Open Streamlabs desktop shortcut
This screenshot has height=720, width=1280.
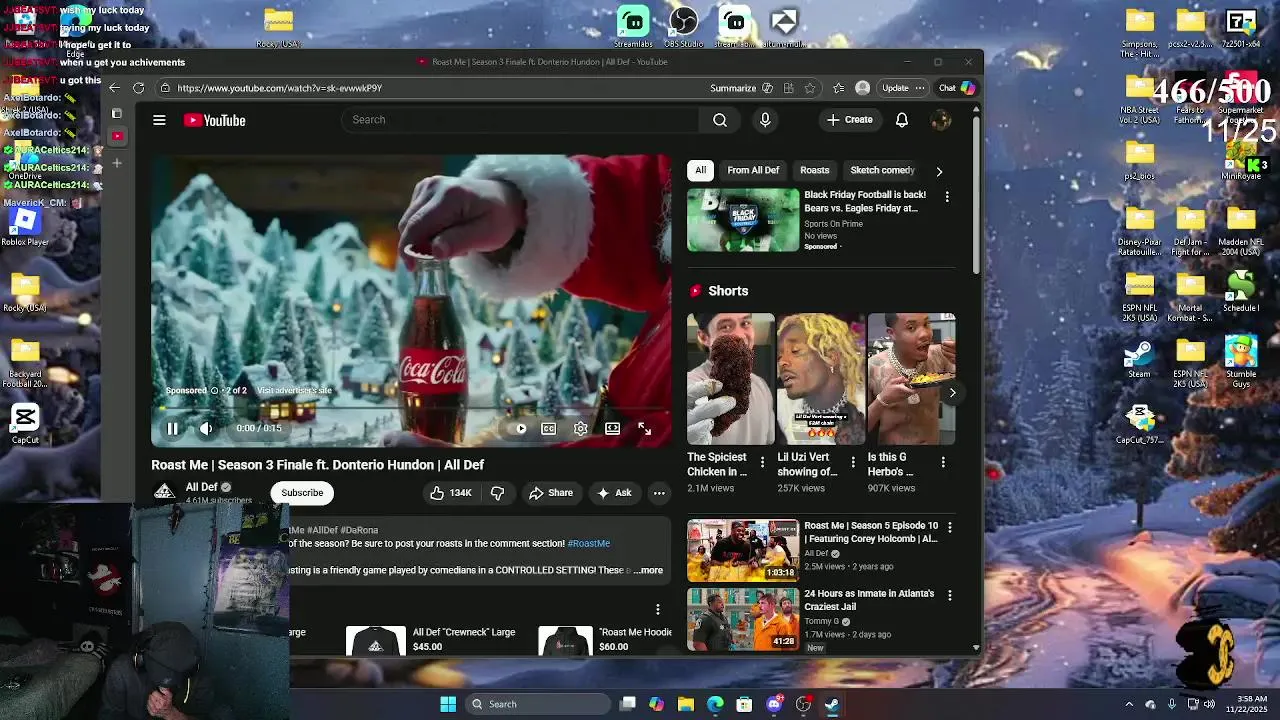point(633,26)
